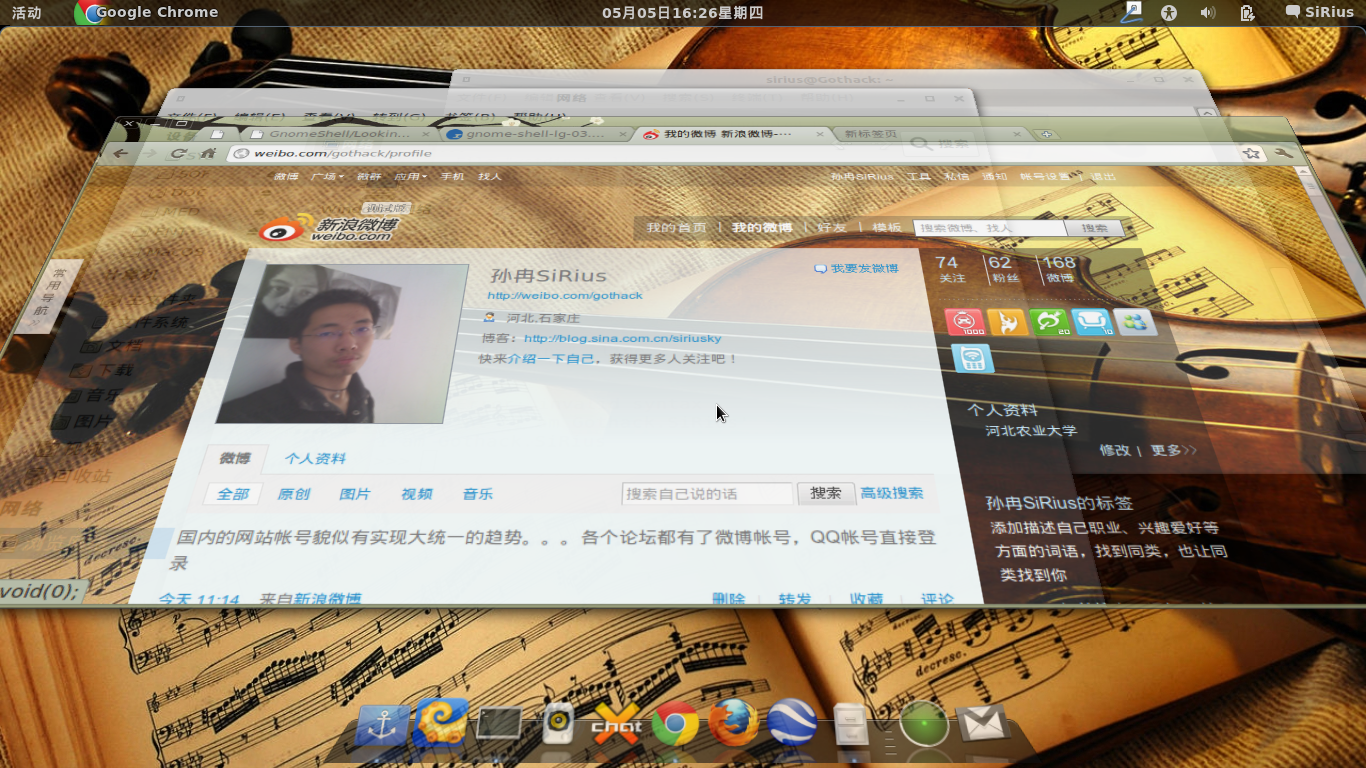Launch Google Chrome from the dock
This screenshot has height=768, width=1366.
(675, 724)
